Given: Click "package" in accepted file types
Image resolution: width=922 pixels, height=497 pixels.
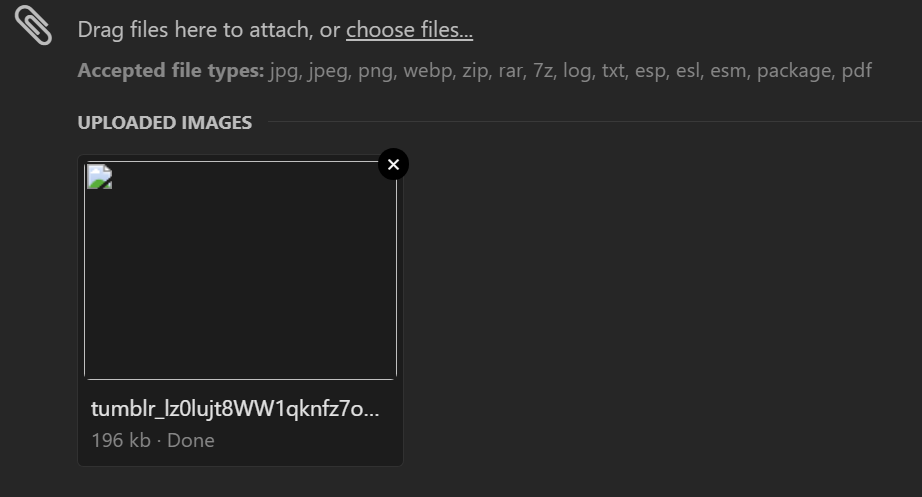Looking at the screenshot, I should tap(795, 71).
